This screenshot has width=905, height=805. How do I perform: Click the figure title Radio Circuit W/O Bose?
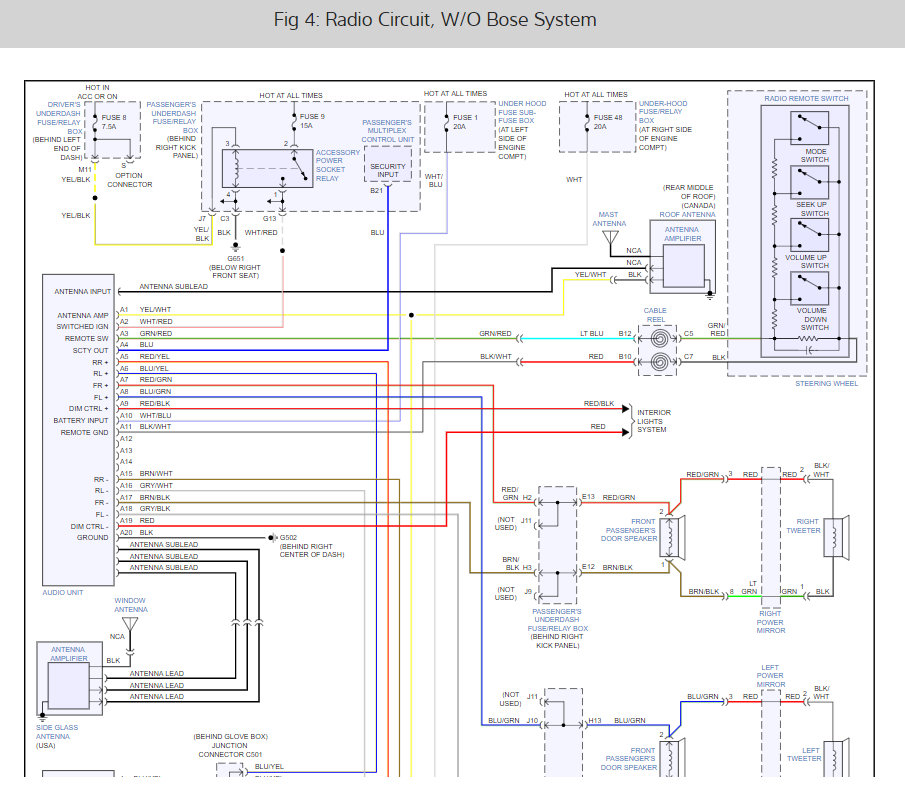tap(435, 20)
